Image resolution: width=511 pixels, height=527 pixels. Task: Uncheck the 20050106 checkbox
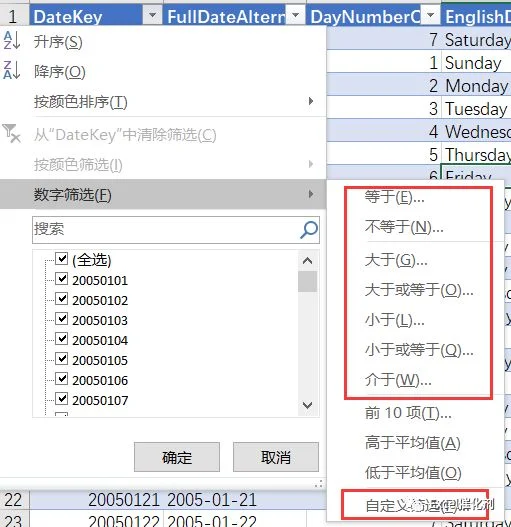point(62,378)
